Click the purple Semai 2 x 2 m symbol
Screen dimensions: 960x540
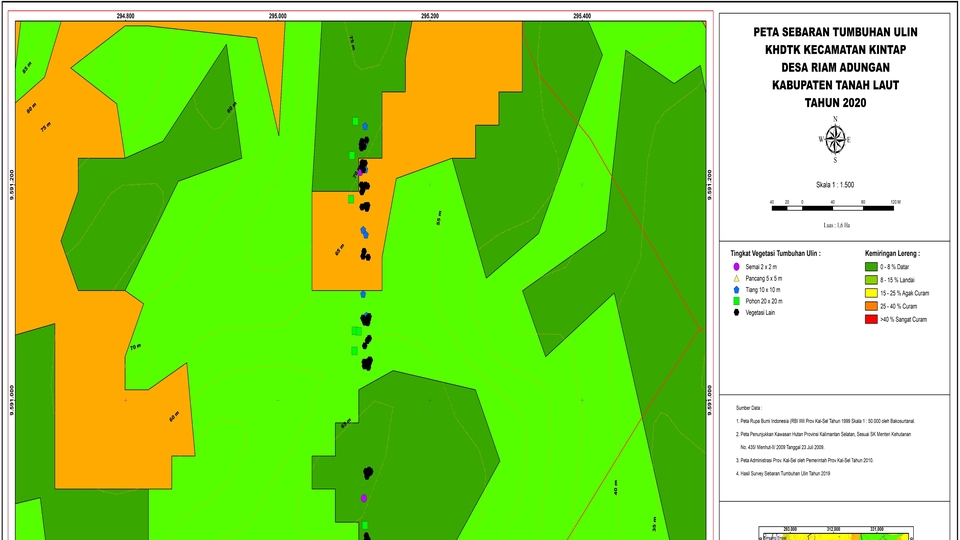click(x=736, y=268)
